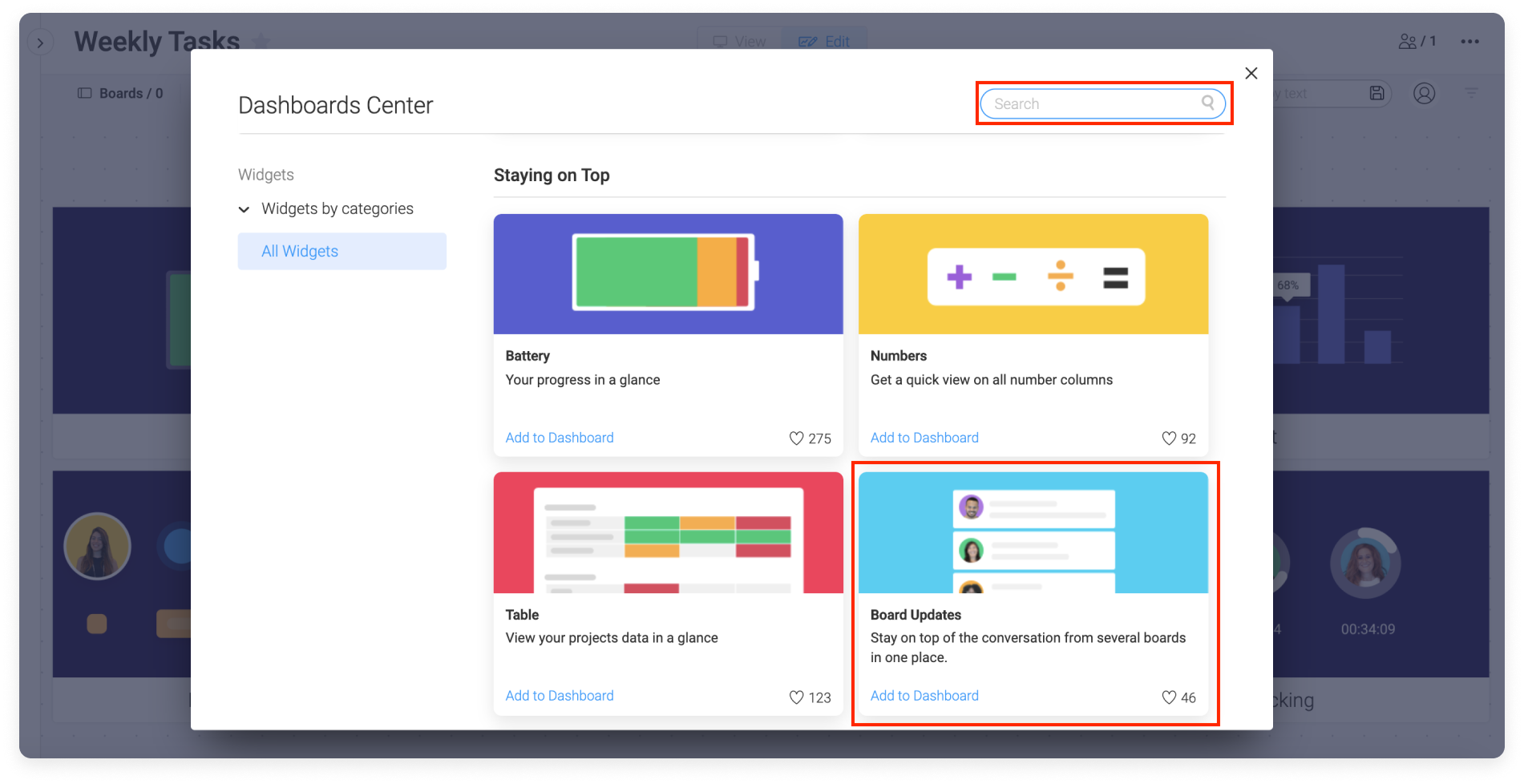Click the Board Updates widget title
Image resolution: width=1524 pixels, height=784 pixels.
tap(916, 615)
